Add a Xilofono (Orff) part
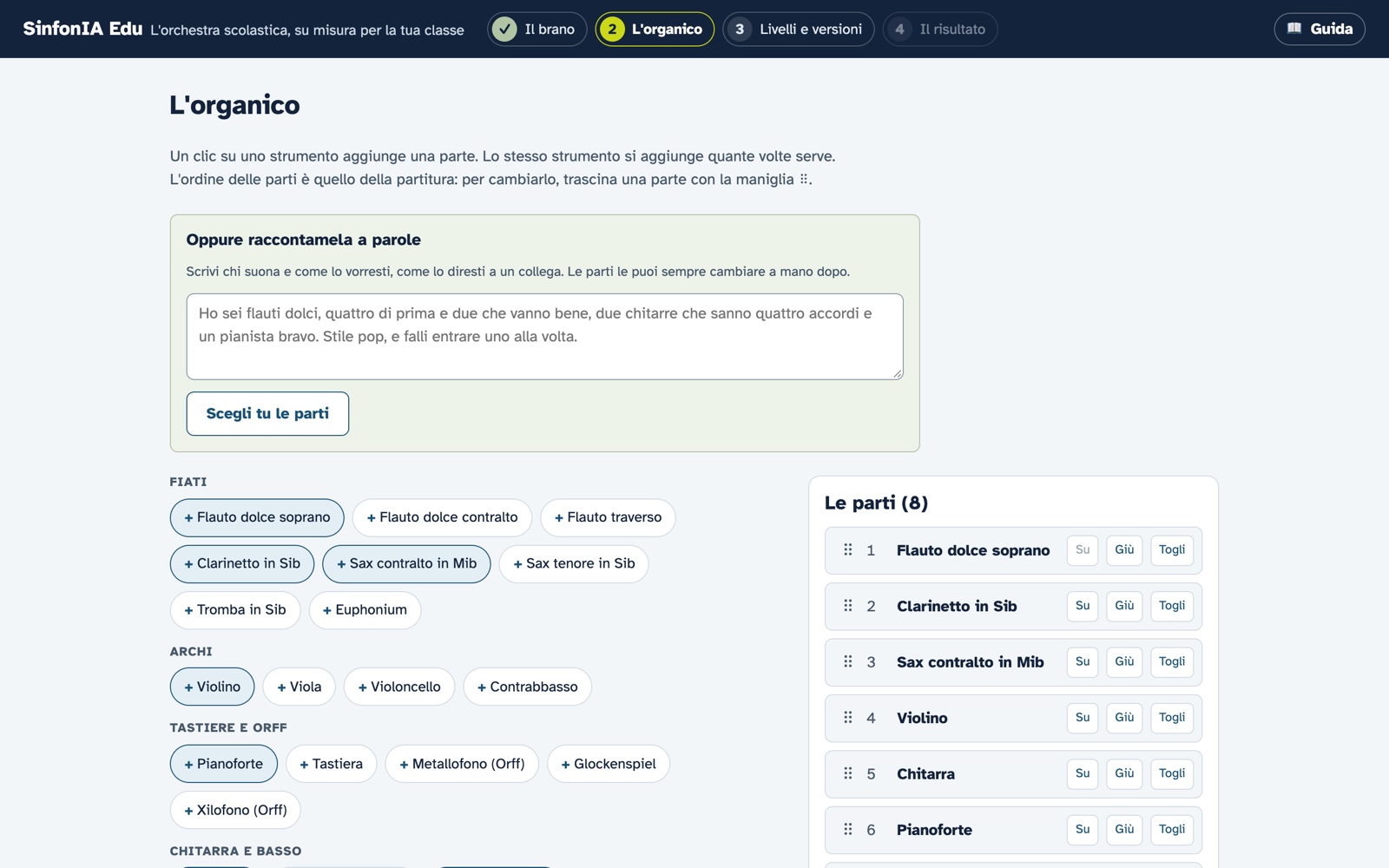The image size is (1389, 868). (235, 810)
